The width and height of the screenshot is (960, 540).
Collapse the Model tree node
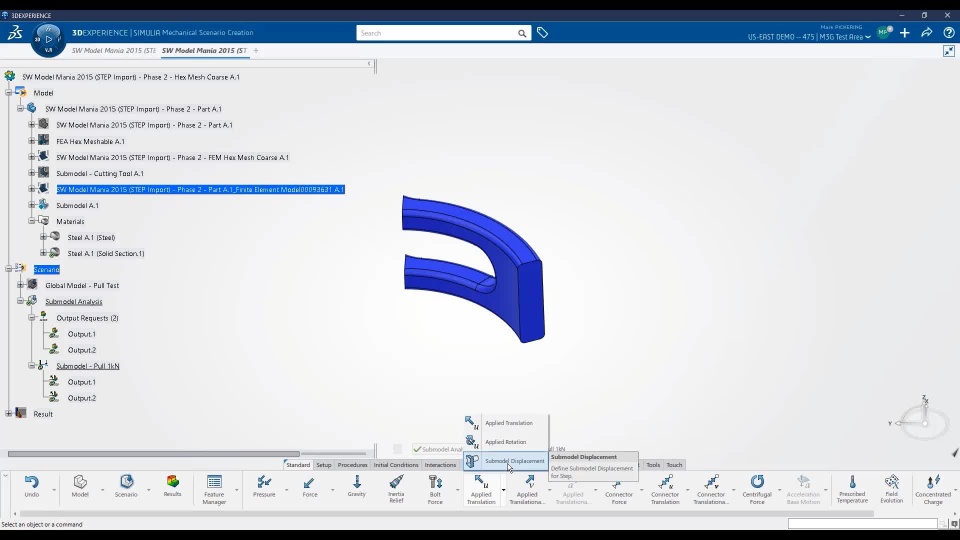pos(9,93)
